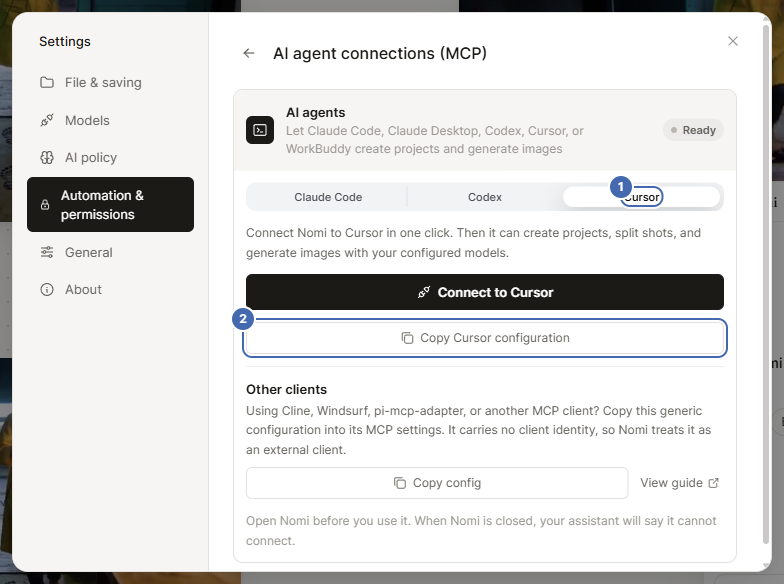Switch to the Codex tab
This screenshot has height=584, width=784.
tap(484, 197)
